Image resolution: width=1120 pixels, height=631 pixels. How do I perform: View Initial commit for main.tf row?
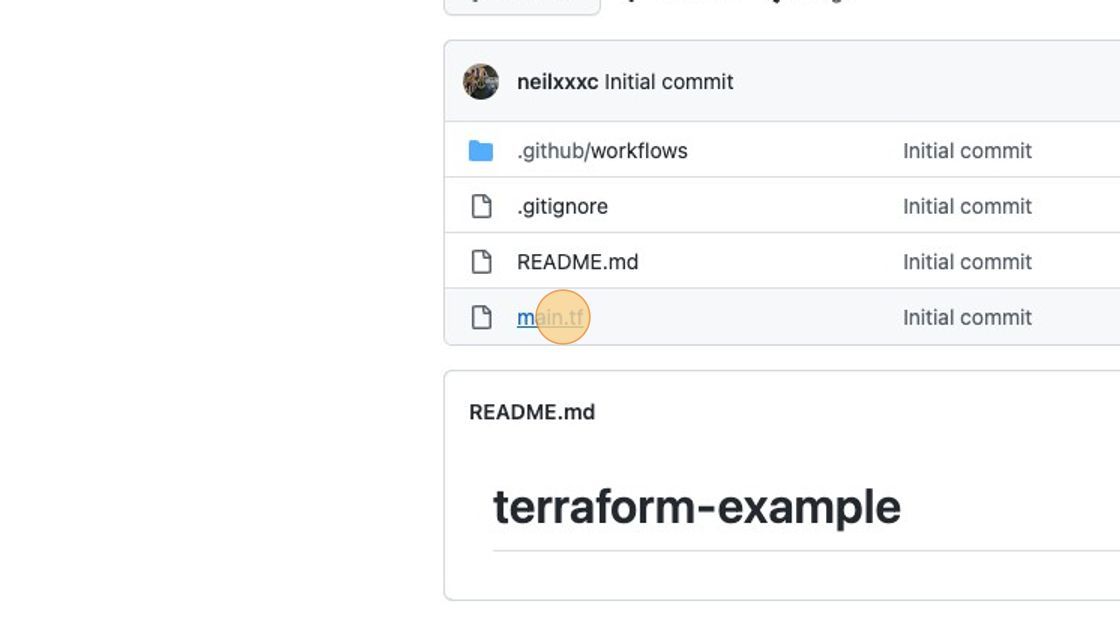[967, 317]
